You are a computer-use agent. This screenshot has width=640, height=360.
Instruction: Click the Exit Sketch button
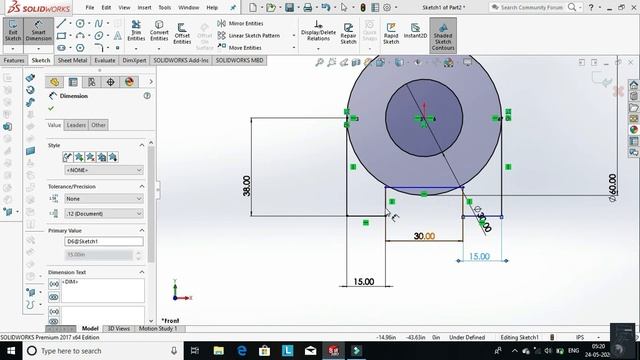coord(13,31)
